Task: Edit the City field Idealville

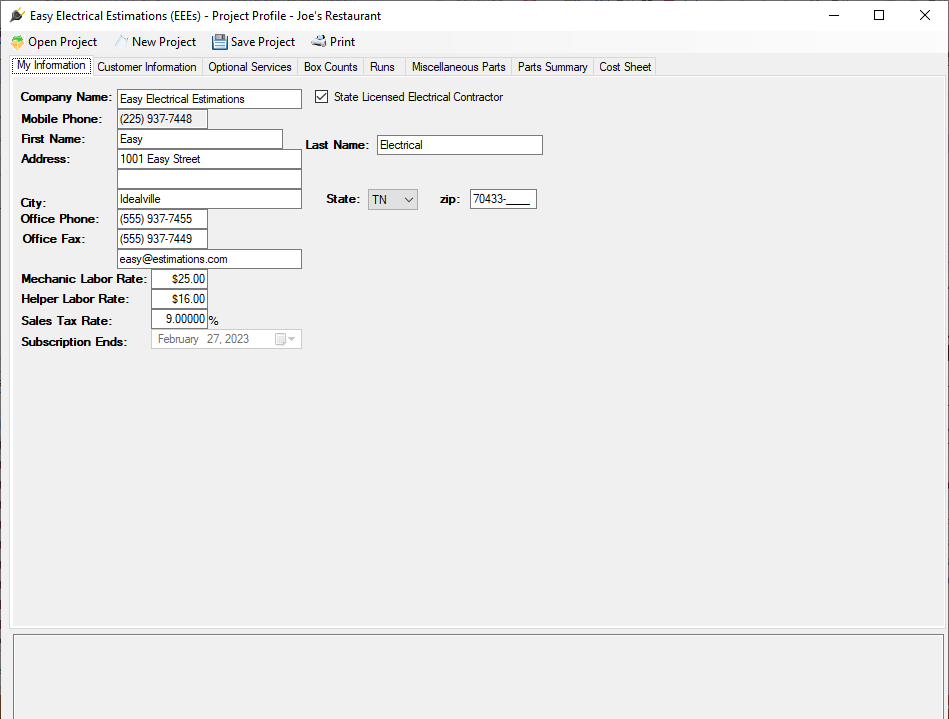Action: (x=209, y=199)
